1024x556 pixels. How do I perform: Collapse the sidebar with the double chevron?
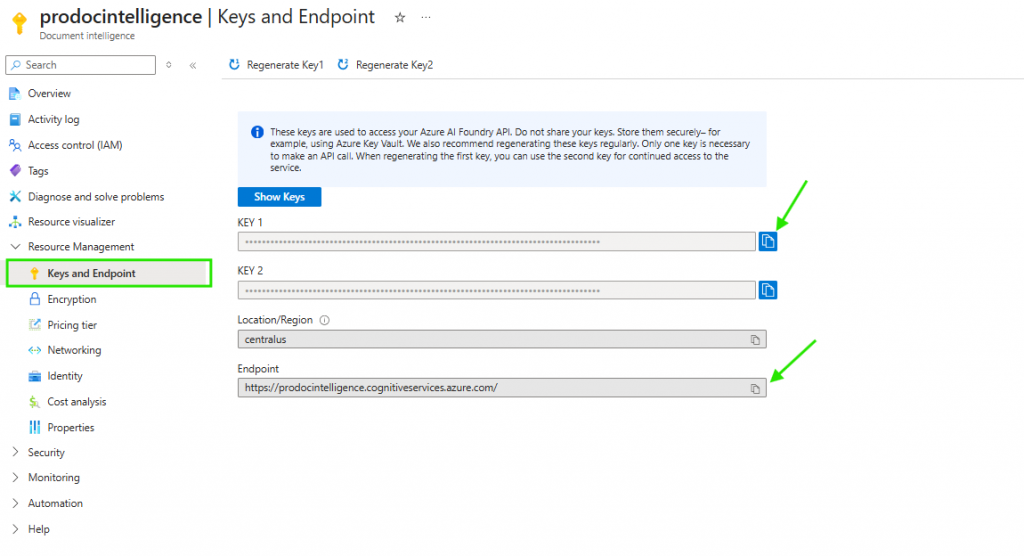(x=193, y=65)
